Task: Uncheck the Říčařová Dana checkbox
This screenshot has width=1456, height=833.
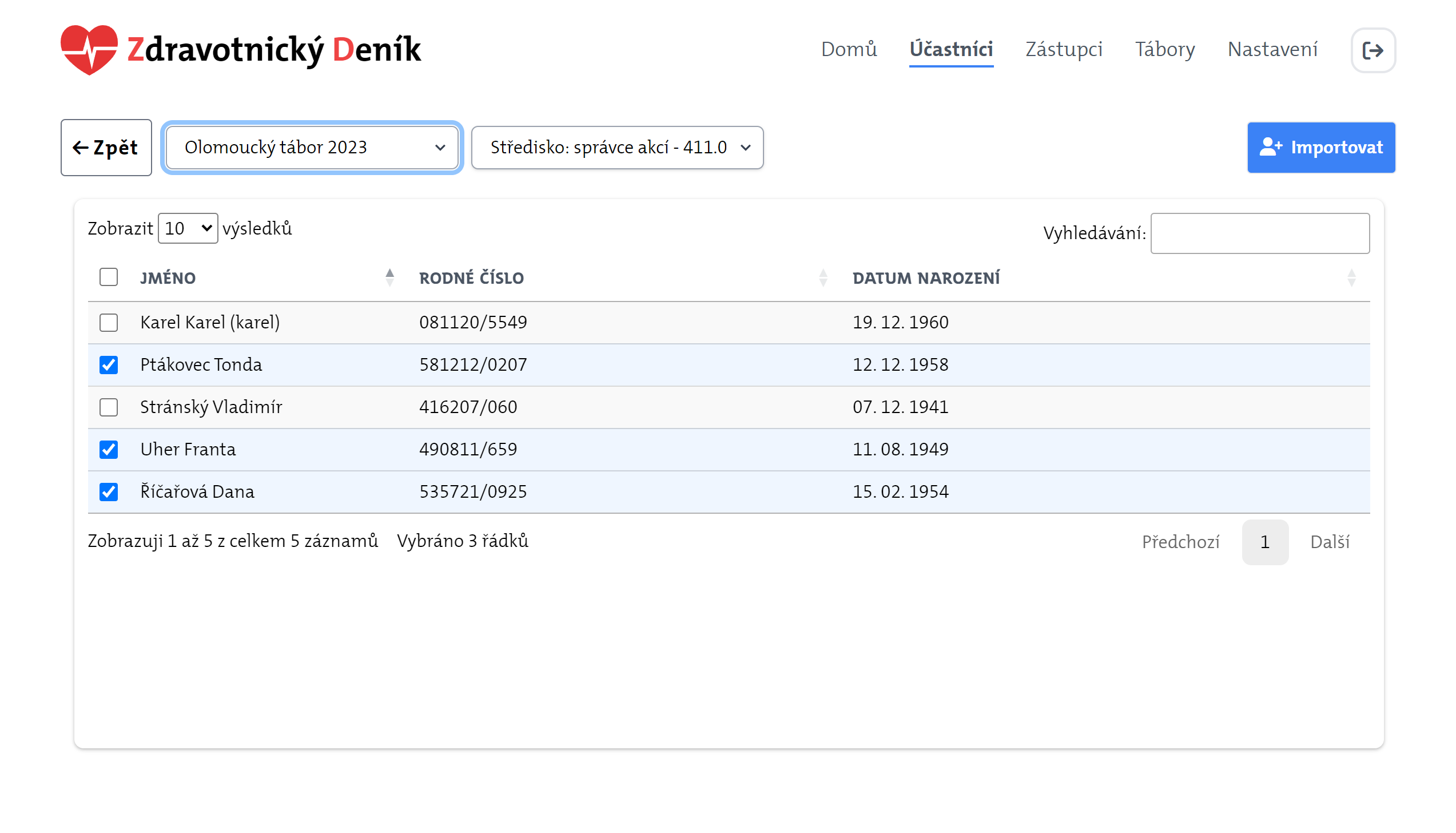Action: (x=109, y=491)
